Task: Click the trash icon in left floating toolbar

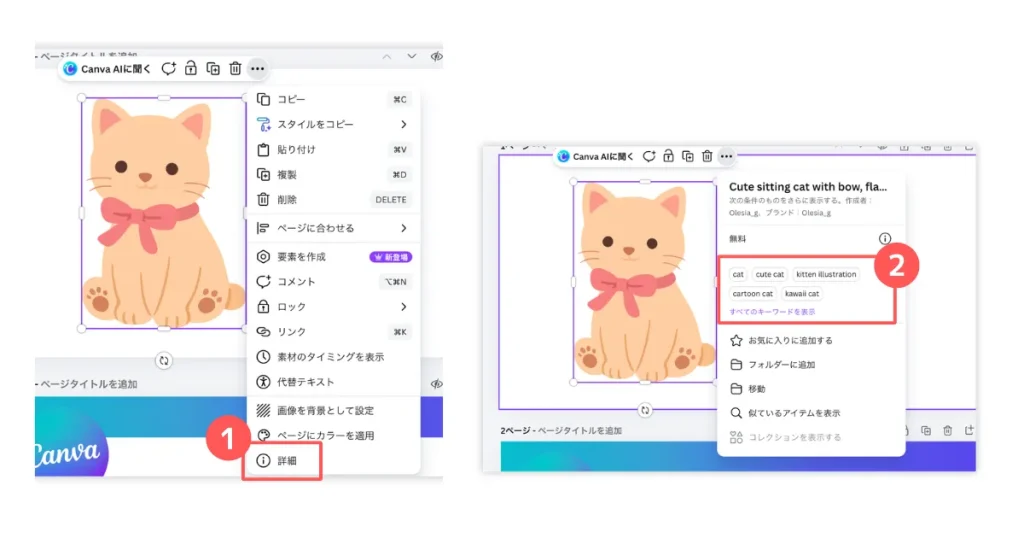Action: coord(235,69)
